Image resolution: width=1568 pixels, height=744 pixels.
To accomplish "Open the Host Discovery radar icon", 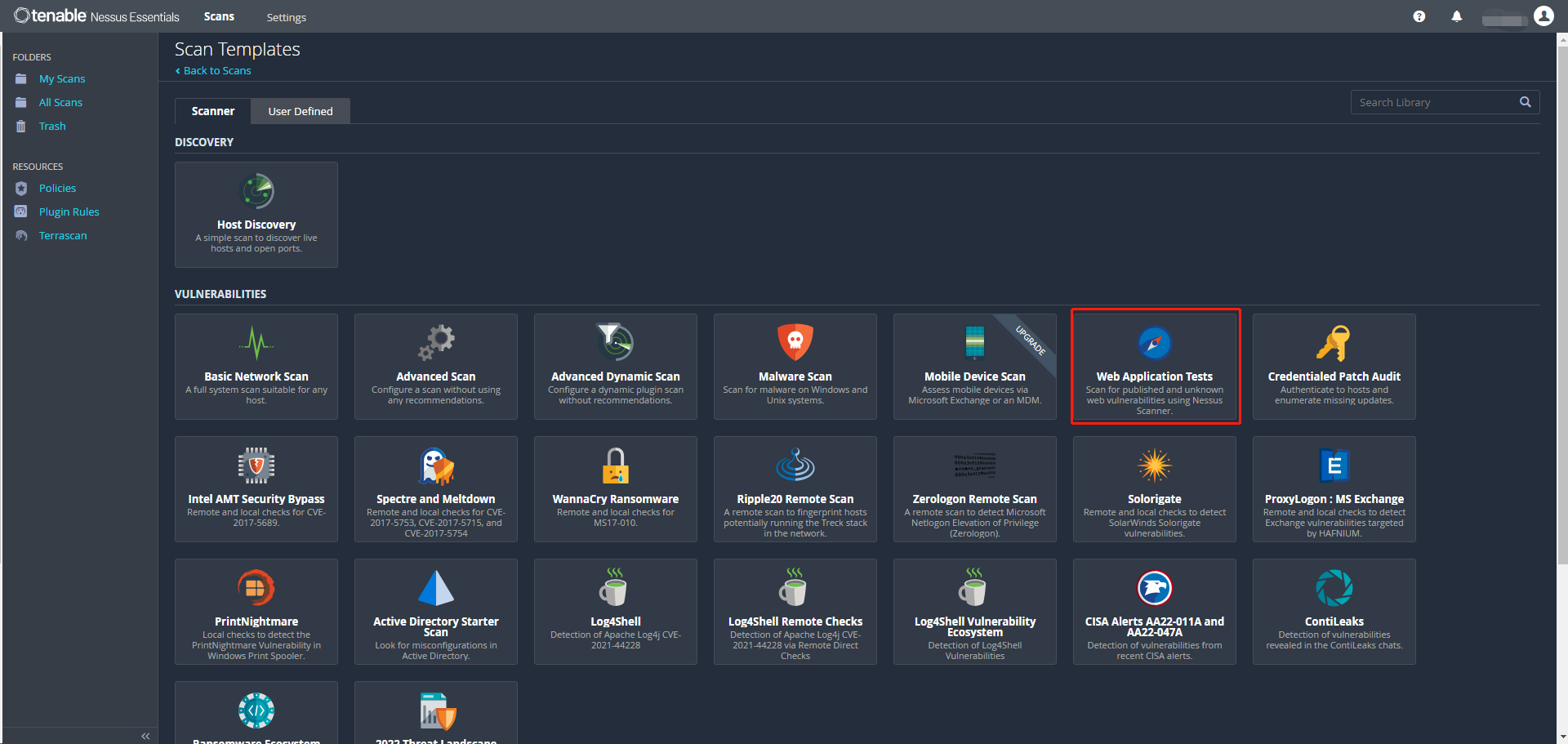I will [256, 191].
